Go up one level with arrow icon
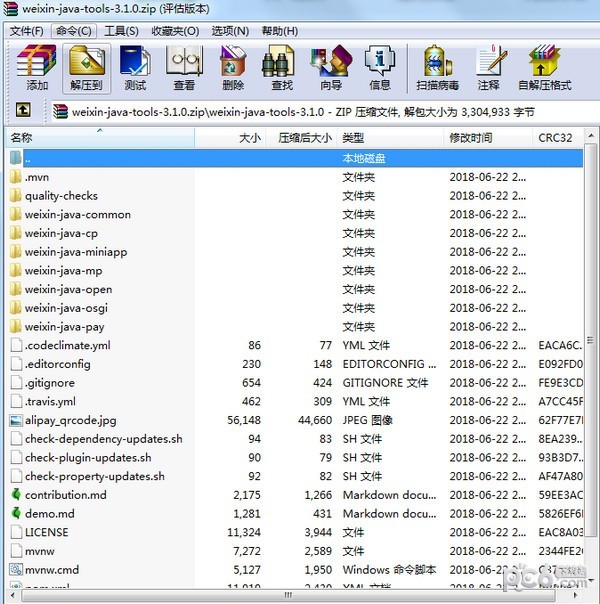Image resolution: width=600 pixels, height=604 pixels. 23,111
